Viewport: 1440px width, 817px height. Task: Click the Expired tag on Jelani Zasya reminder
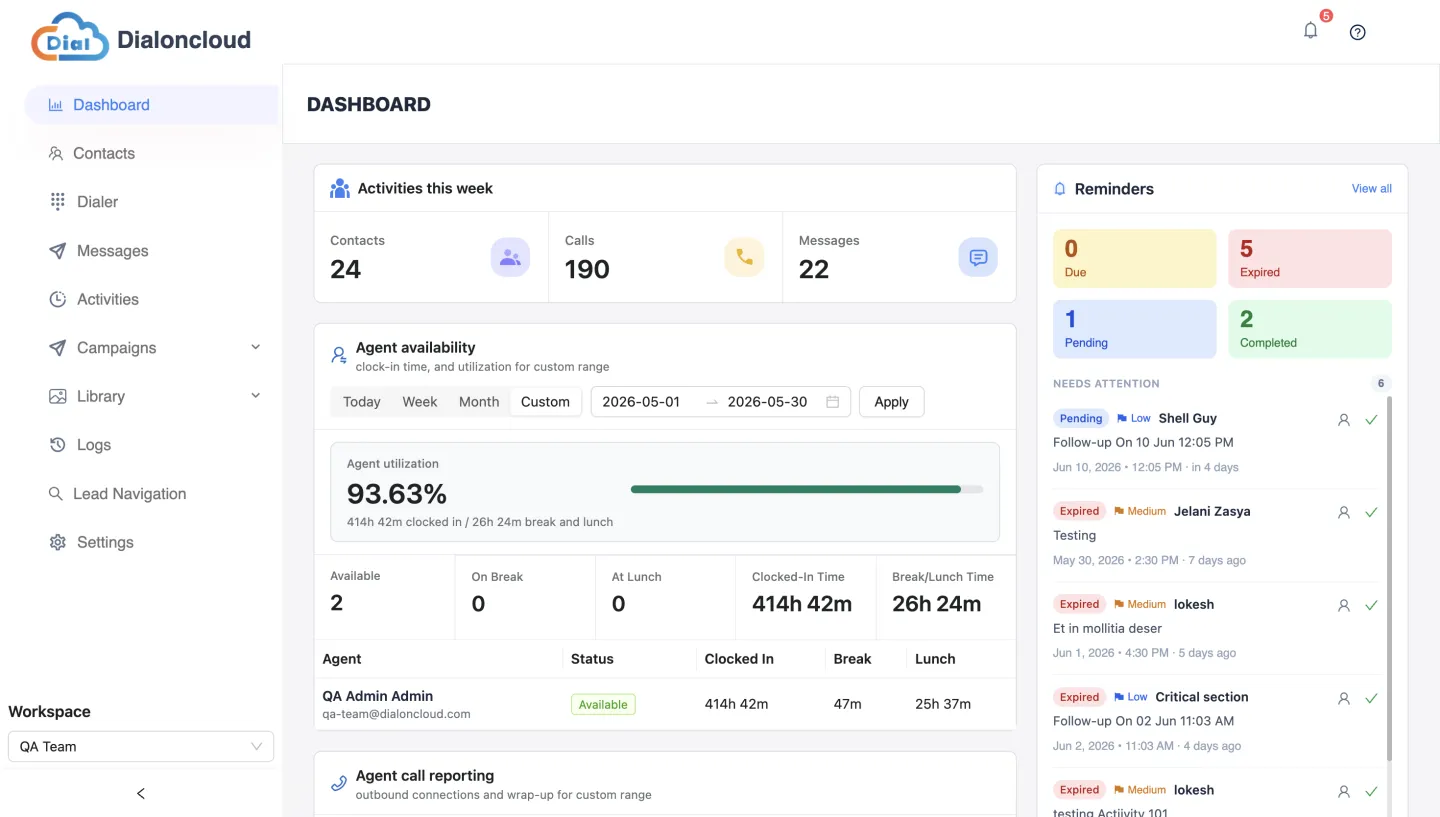[1079, 511]
